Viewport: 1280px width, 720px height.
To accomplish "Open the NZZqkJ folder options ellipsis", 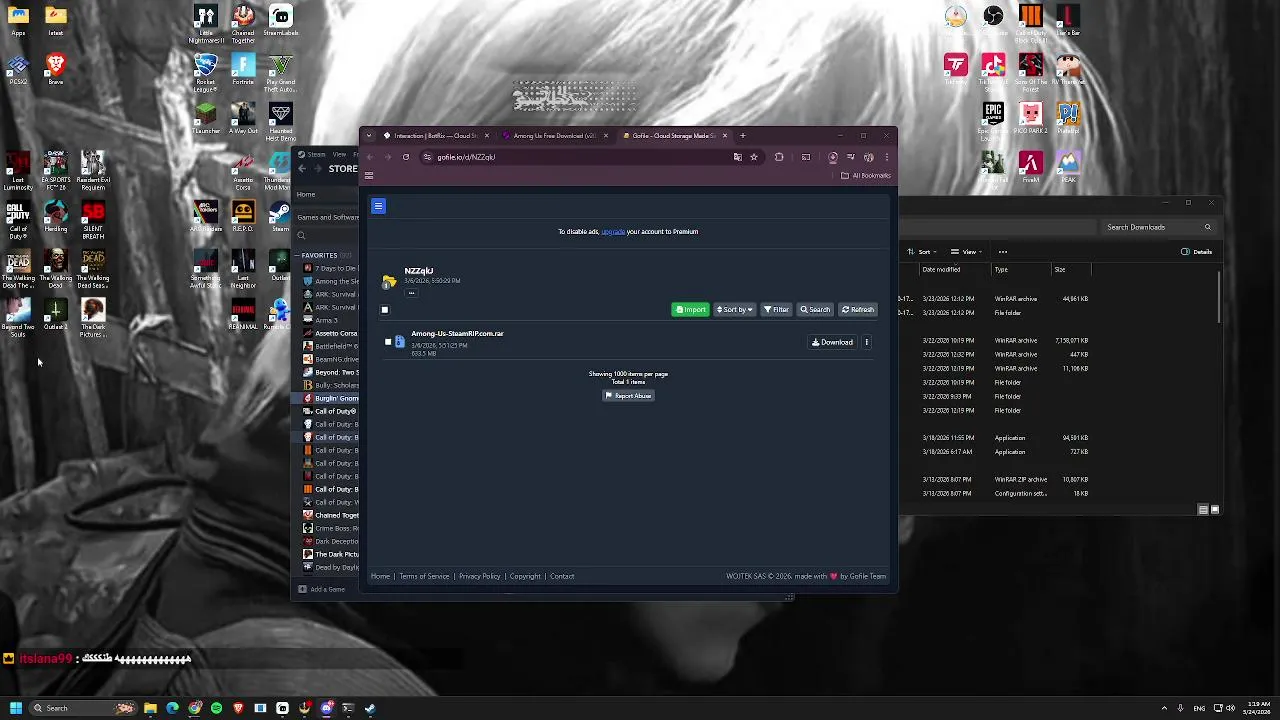I will pos(412,293).
